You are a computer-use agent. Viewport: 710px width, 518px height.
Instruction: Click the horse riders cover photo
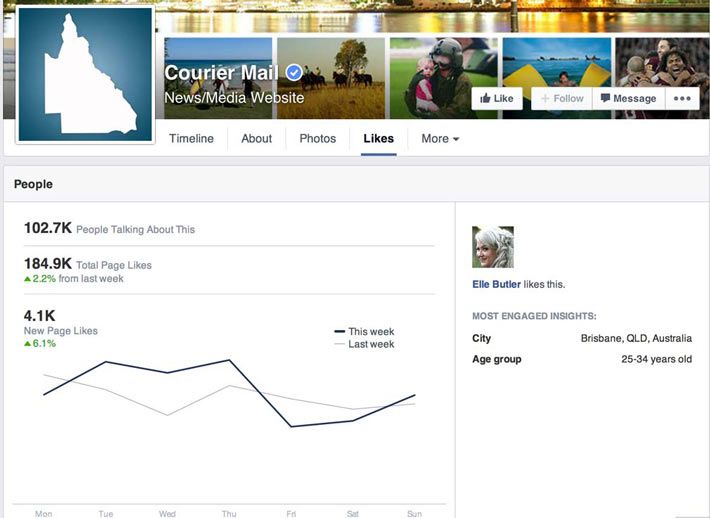[331, 78]
